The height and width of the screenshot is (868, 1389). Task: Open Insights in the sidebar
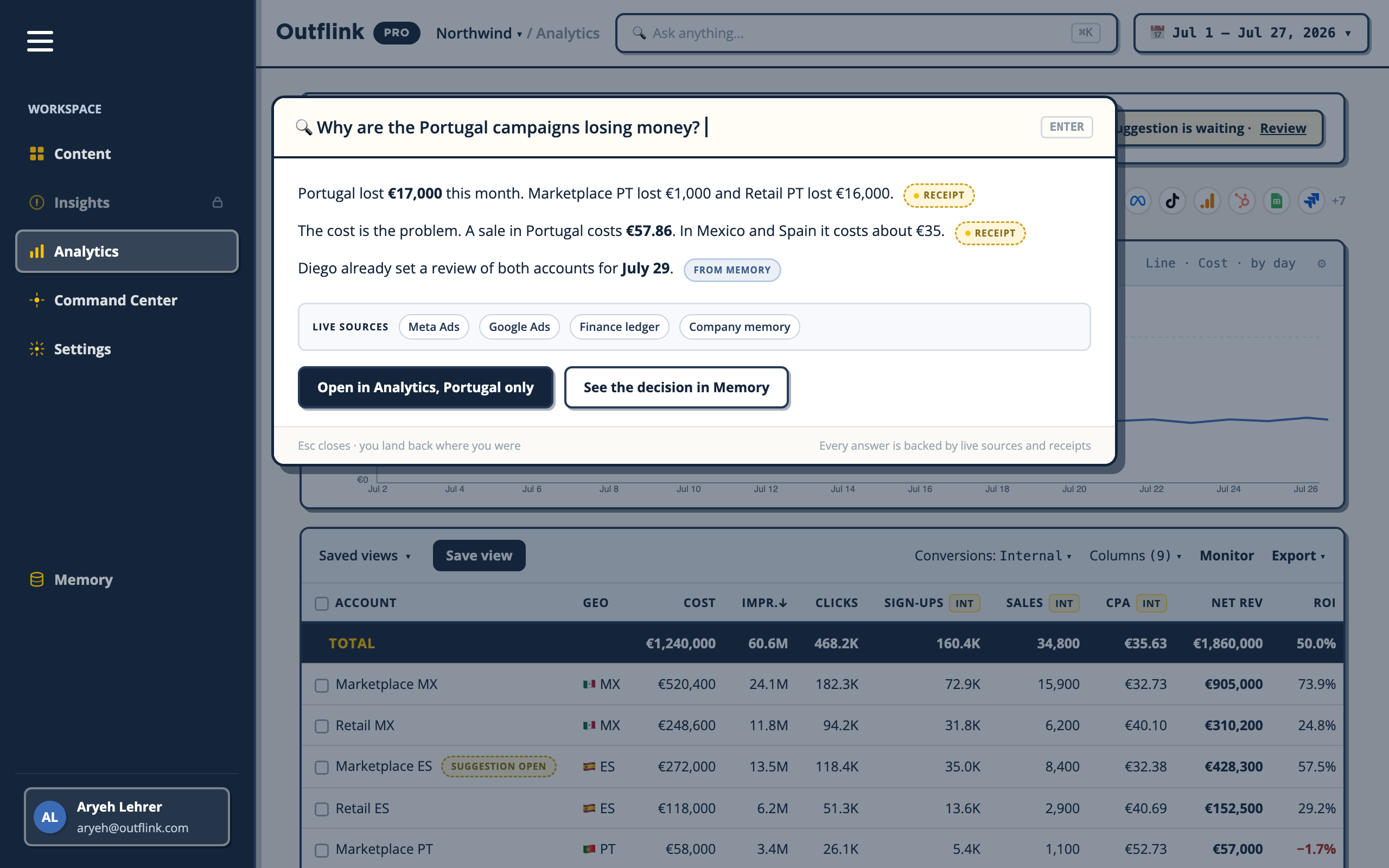(x=127, y=203)
